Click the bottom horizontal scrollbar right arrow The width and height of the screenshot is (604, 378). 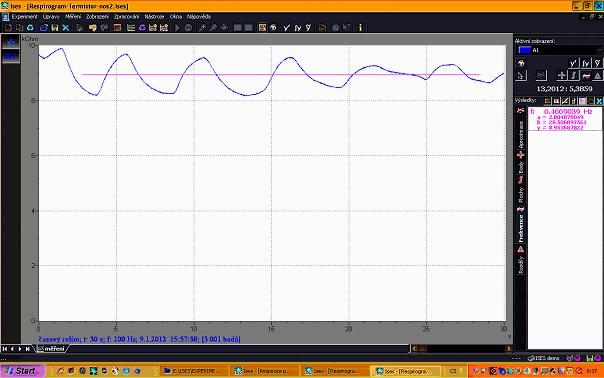508,349
